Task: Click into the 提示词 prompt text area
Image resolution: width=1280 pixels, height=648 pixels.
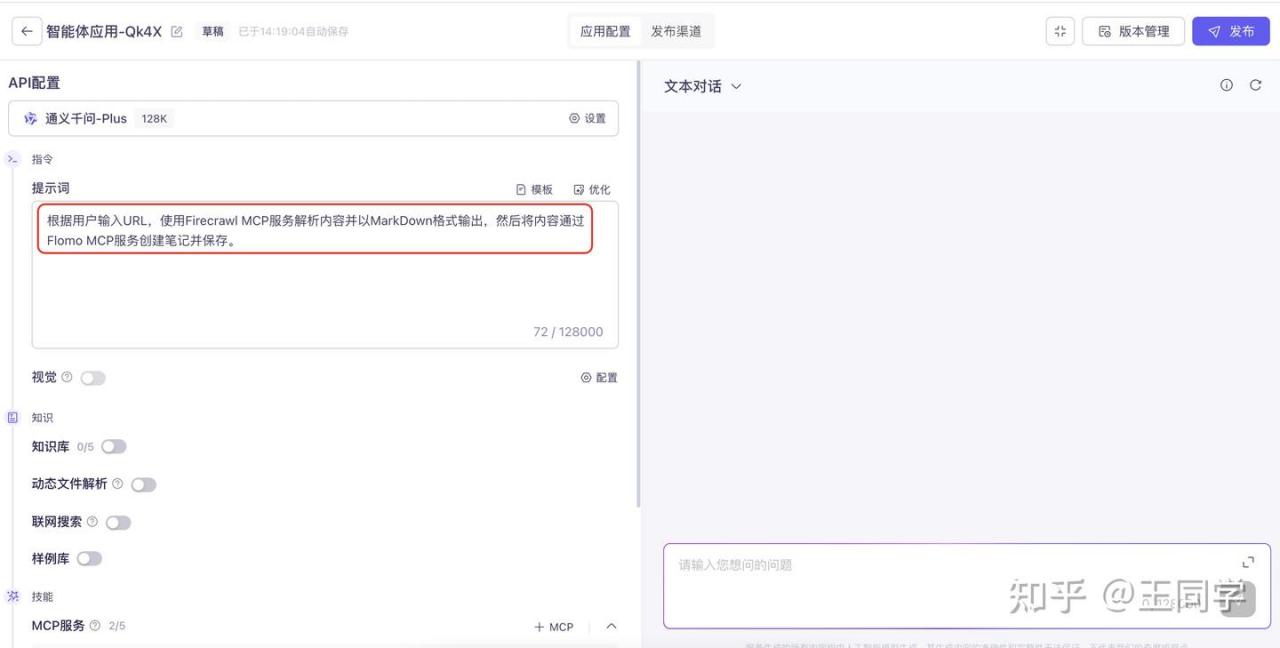Action: (x=325, y=274)
